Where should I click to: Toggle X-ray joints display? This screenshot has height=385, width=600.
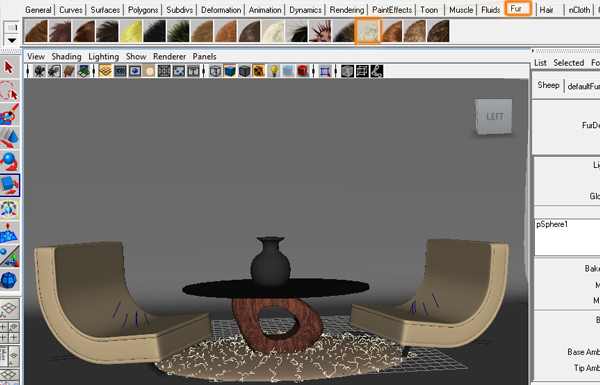(x=377, y=71)
